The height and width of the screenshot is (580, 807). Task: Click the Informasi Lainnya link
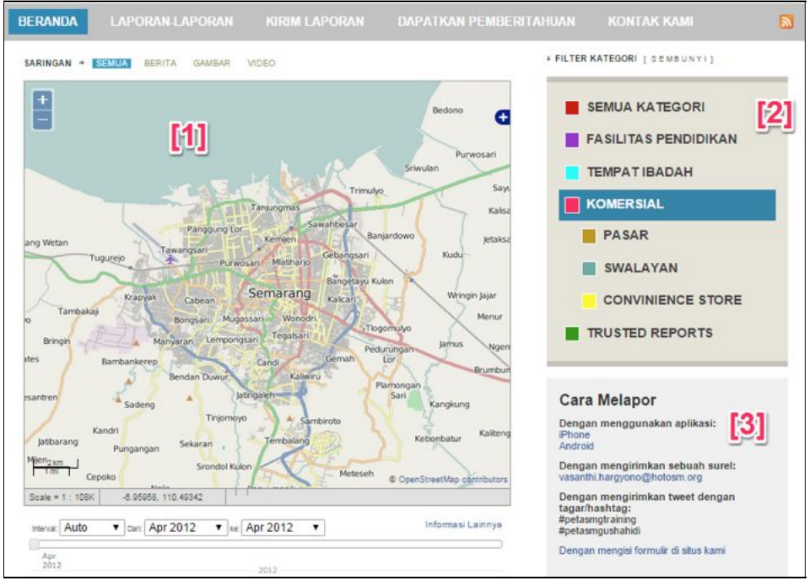(x=463, y=524)
